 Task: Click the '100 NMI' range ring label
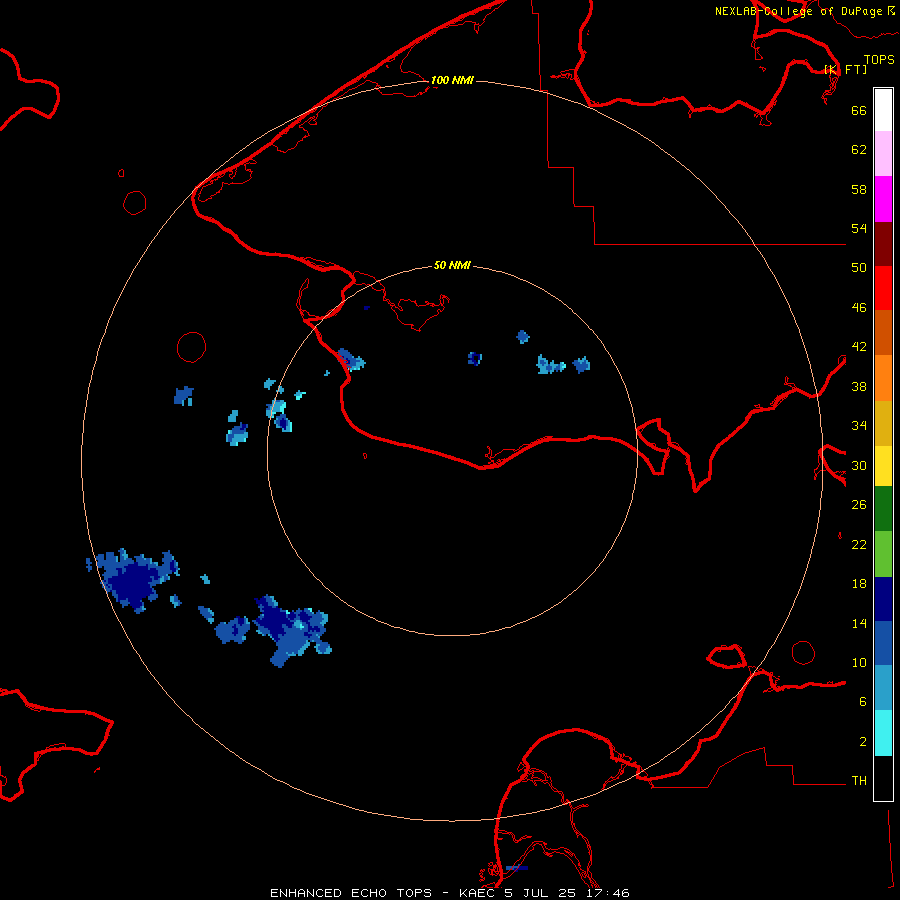(452, 80)
